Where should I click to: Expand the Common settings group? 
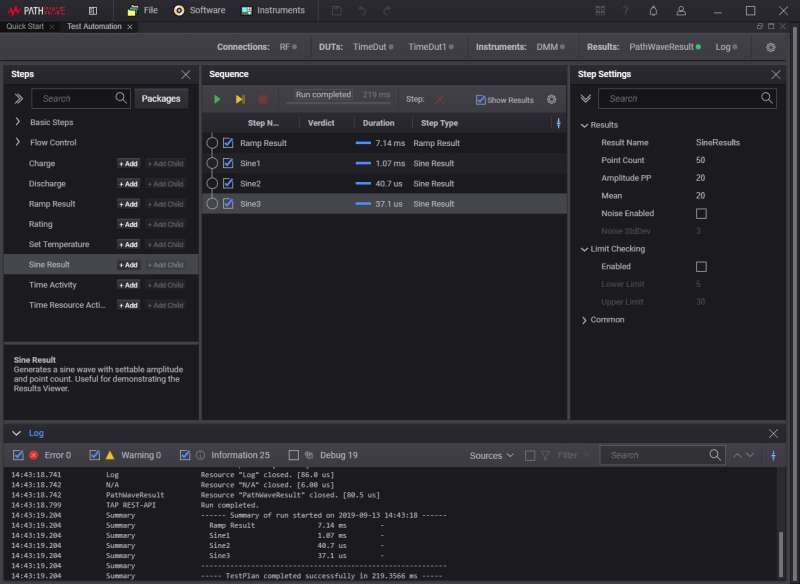point(585,320)
